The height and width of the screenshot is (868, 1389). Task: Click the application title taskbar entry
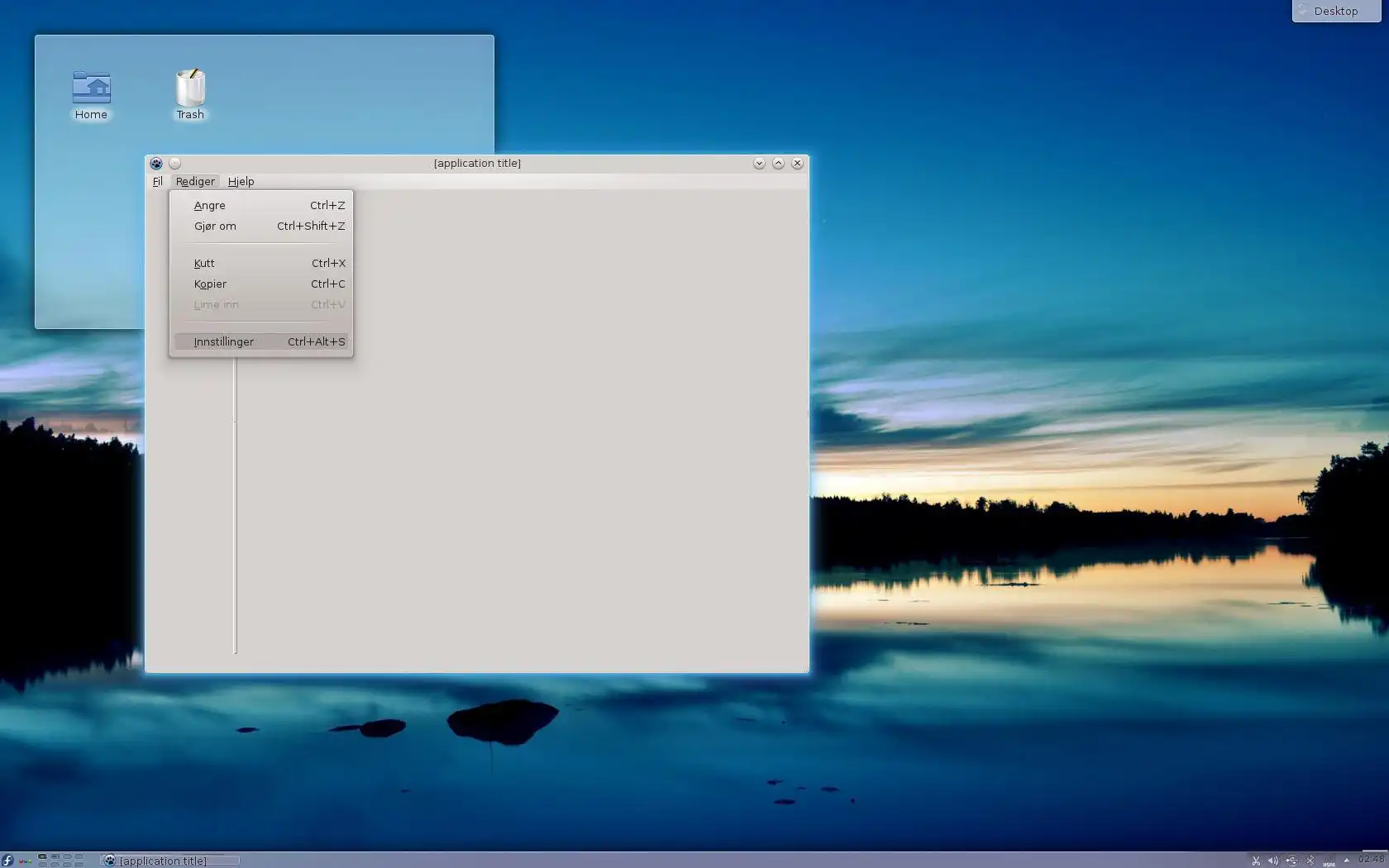pos(170,861)
